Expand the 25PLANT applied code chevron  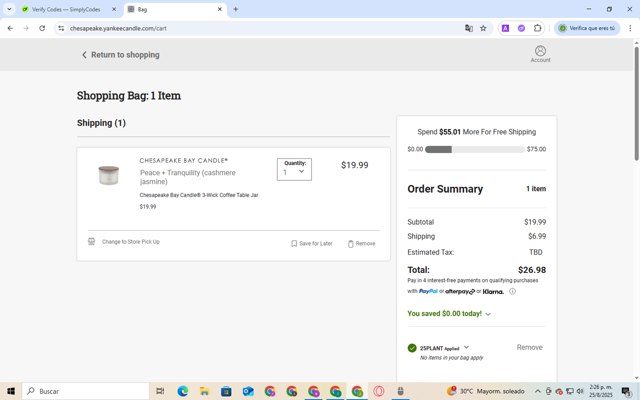click(466, 347)
